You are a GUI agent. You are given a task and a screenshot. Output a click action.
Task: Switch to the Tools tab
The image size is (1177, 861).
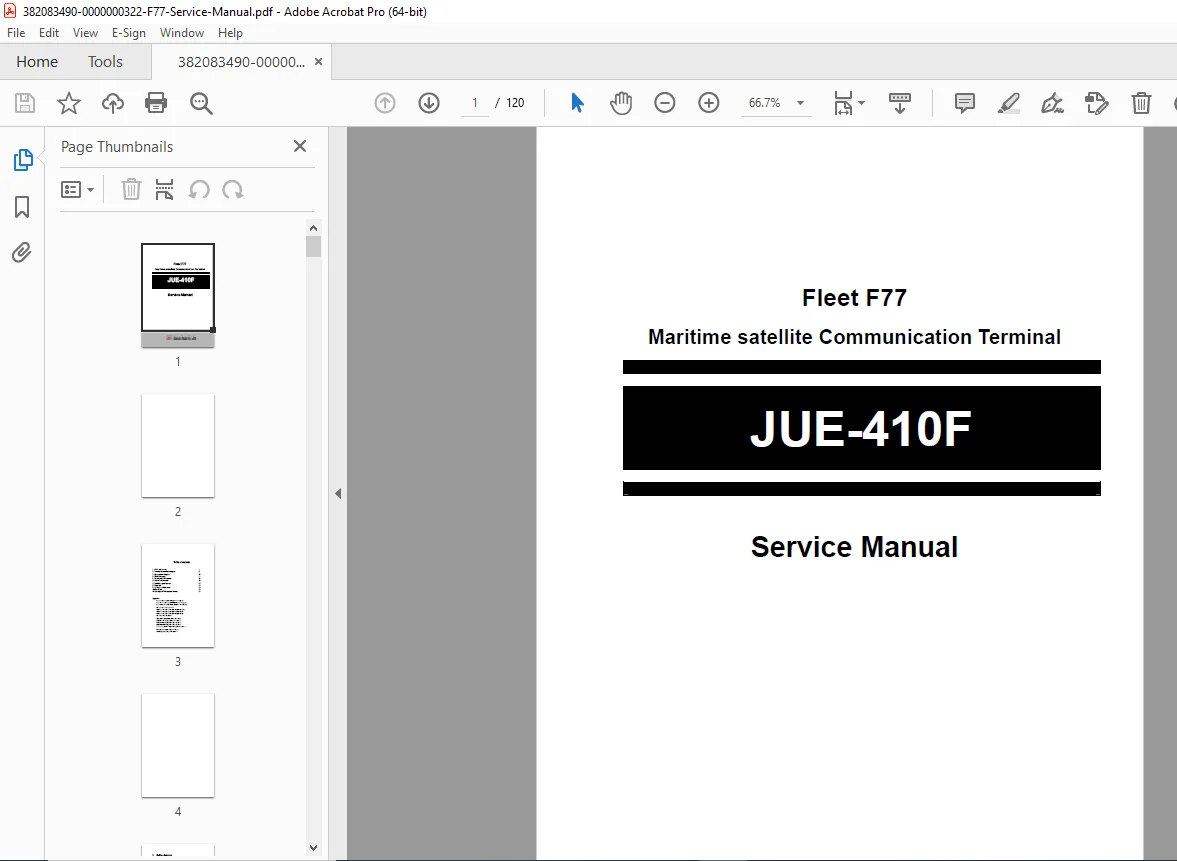click(x=105, y=62)
